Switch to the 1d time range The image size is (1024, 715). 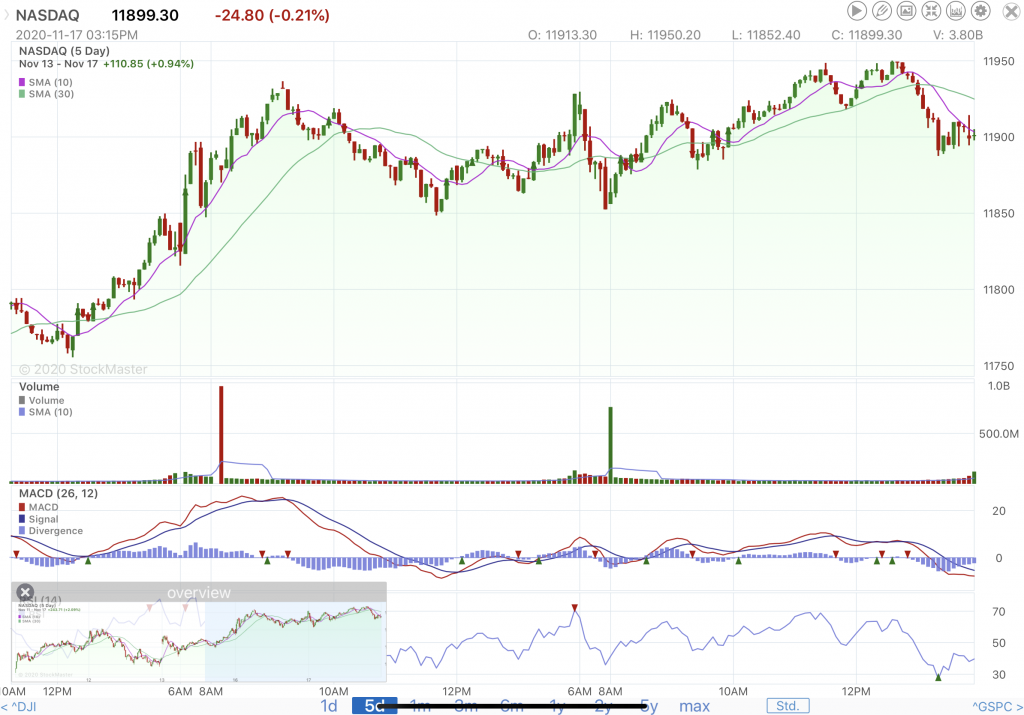pos(328,706)
